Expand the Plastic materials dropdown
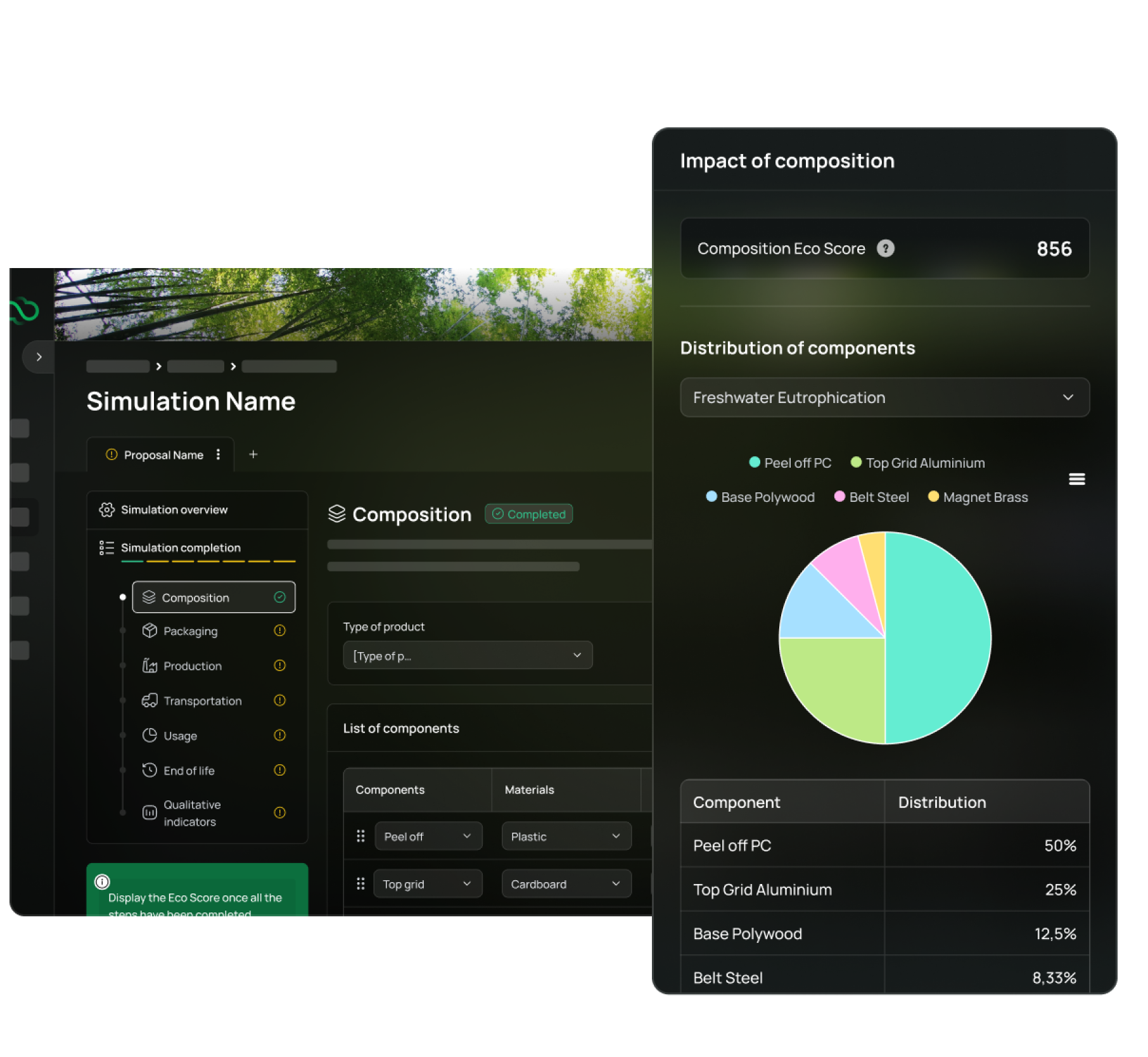Screen dimensions: 1148x1057 pyautogui.click(x=566, y=836)
